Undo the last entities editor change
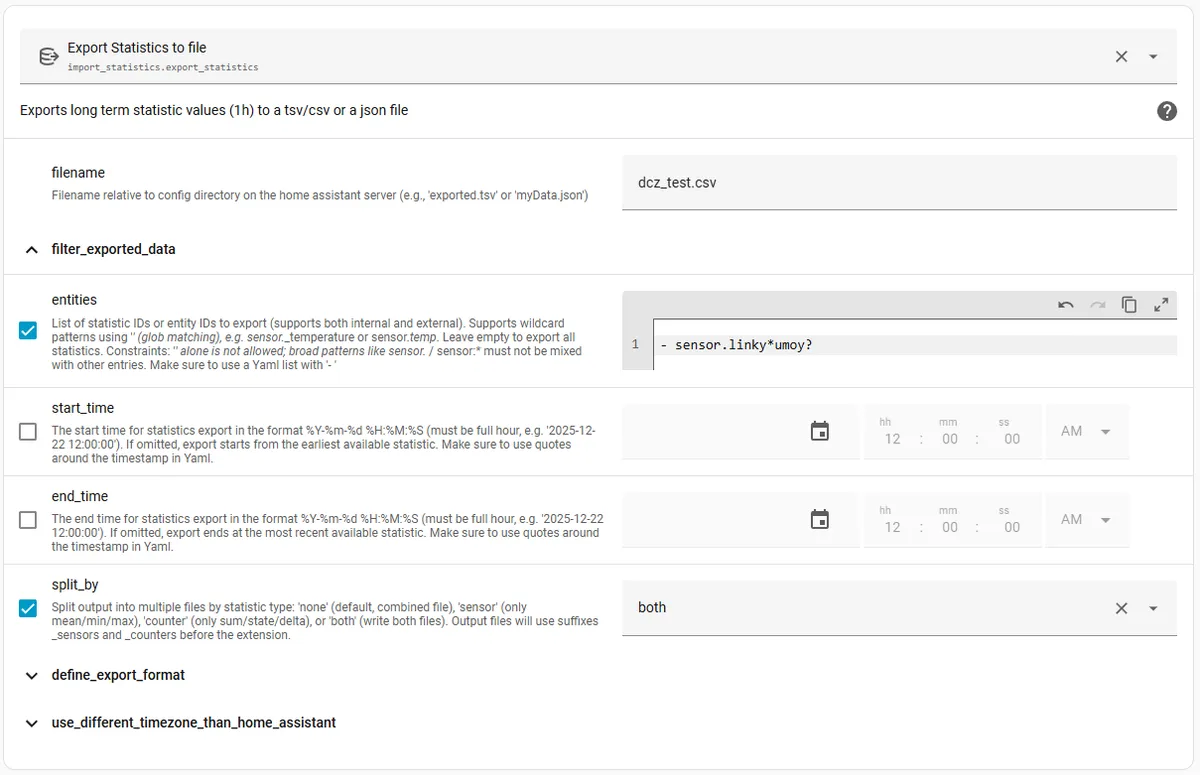The image size is (1200, 775). (1066, 304)
